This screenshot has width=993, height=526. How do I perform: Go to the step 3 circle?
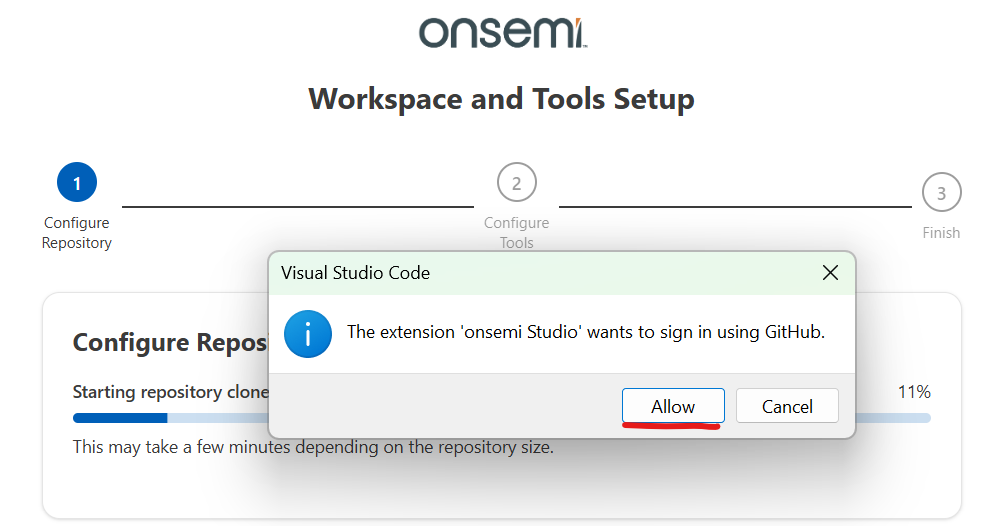click(x=941, y=193)
